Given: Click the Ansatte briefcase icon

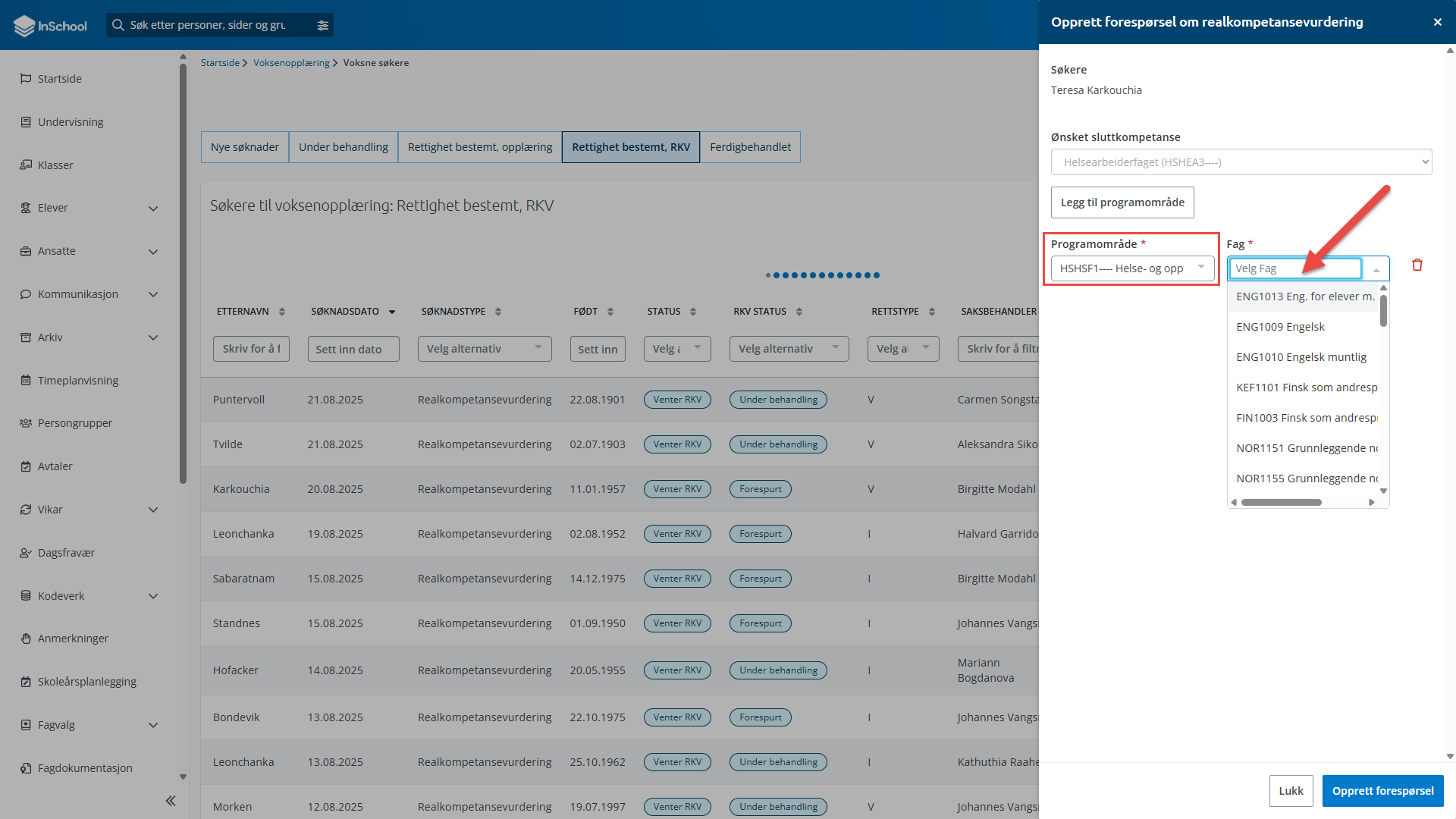Looking at the screenshot, I should pyautogui.click(x=26, y=251).
